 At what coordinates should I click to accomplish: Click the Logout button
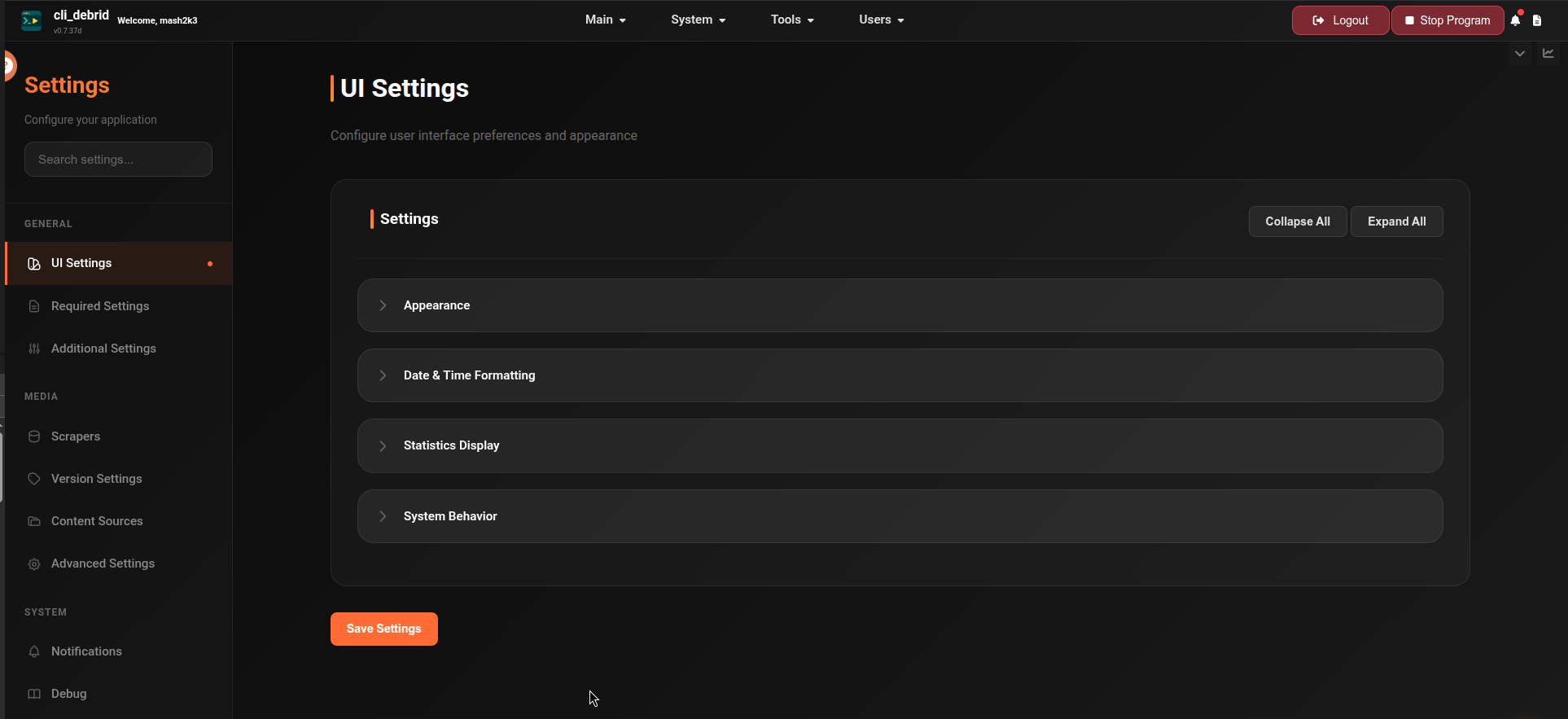tap(1340, 20)
